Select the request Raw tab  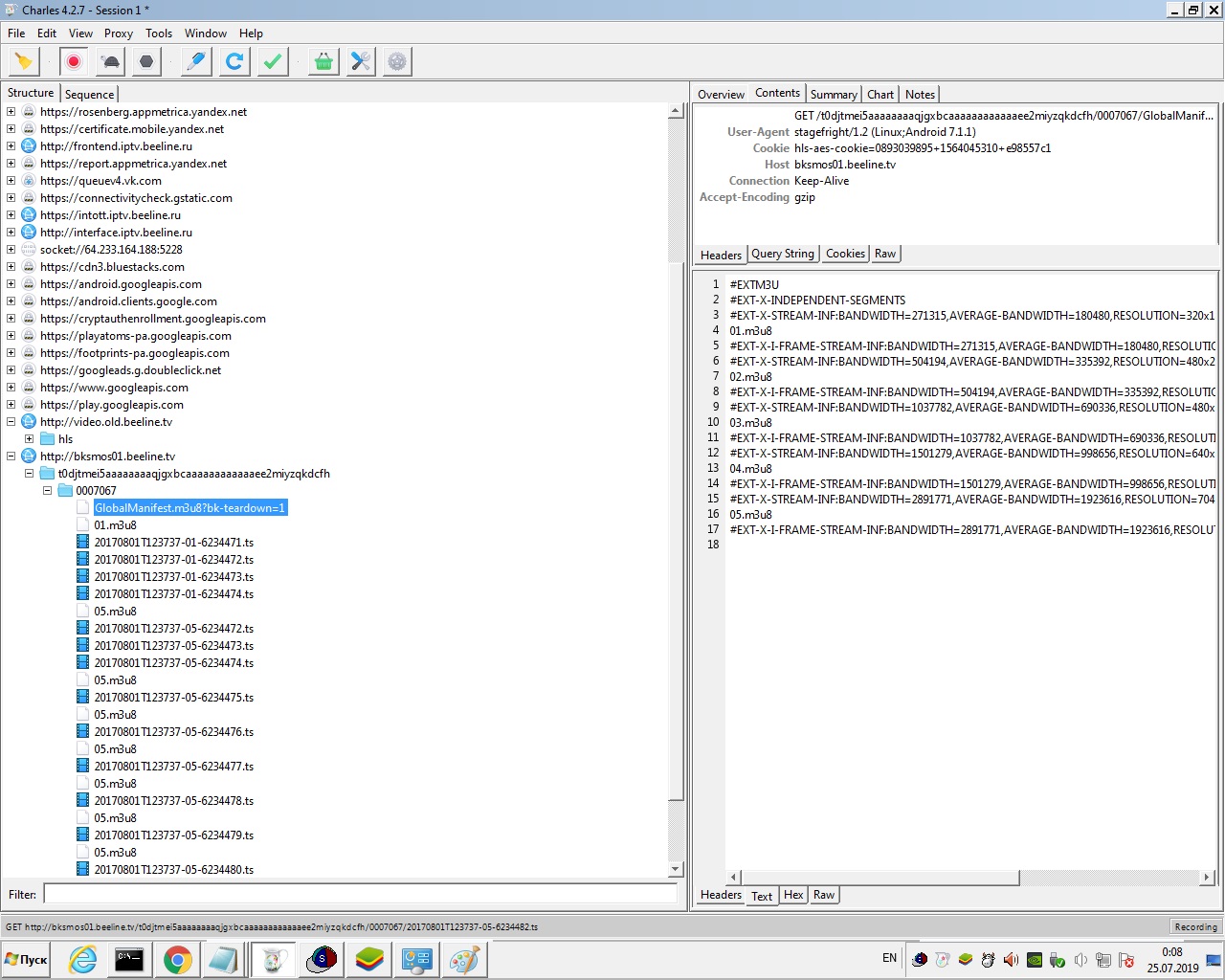coord(885,254)
